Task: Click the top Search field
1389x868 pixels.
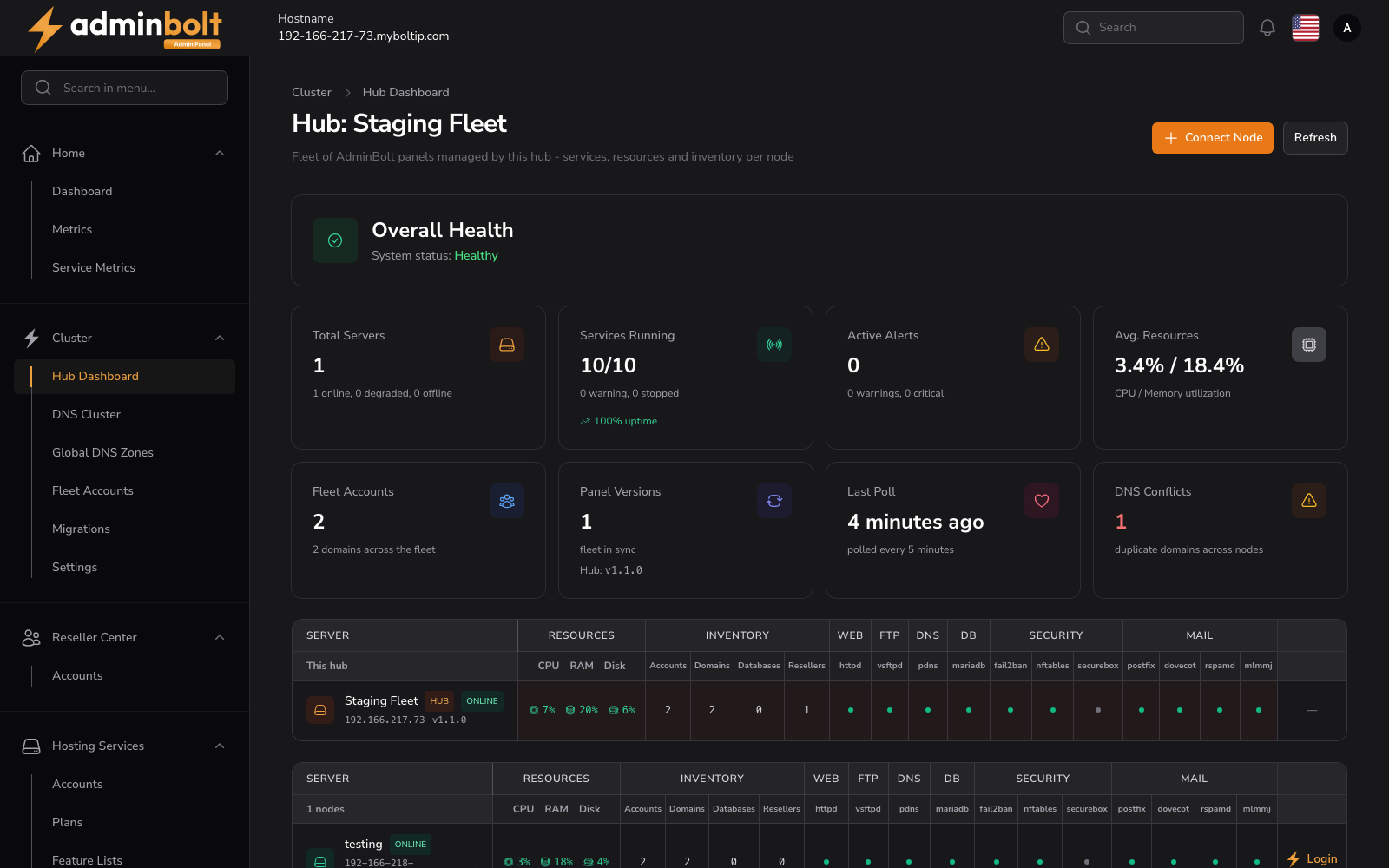Action: point(1154,28)
